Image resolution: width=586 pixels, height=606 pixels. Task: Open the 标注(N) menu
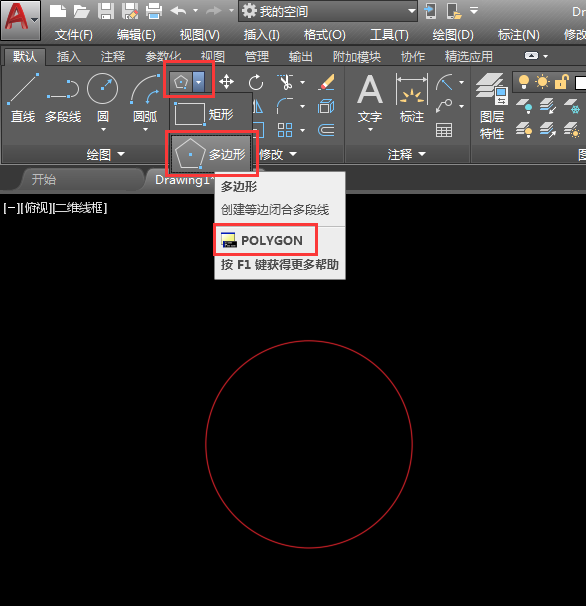point(518,35)
